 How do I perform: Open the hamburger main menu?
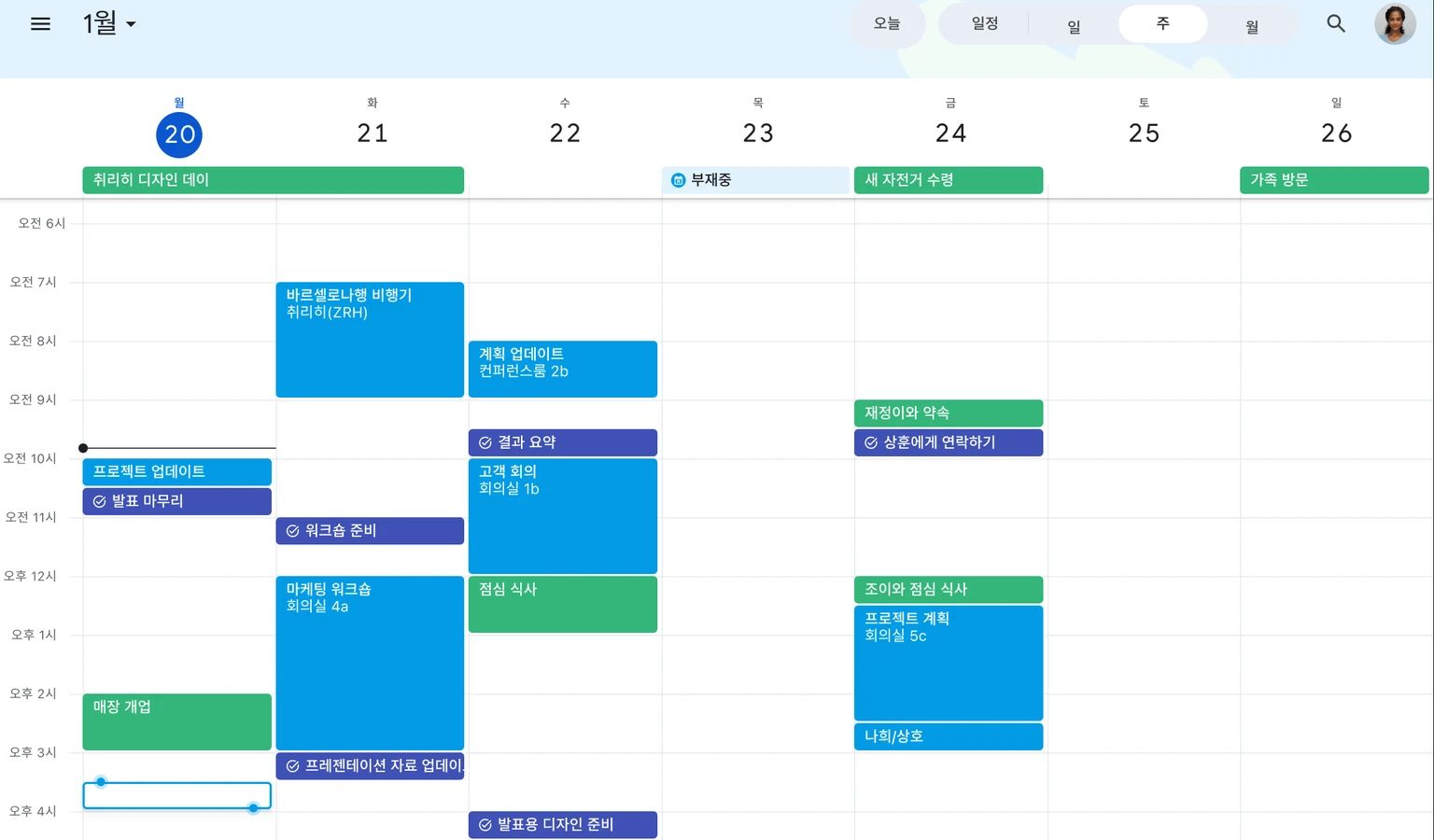[40, 24]
